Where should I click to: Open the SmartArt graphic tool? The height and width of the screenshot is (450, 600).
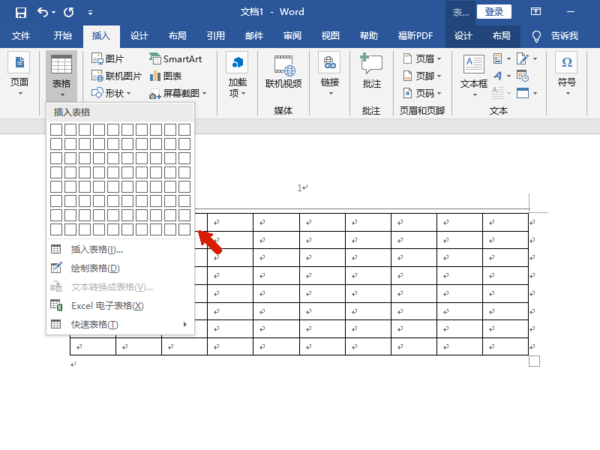tap(175, 59)
